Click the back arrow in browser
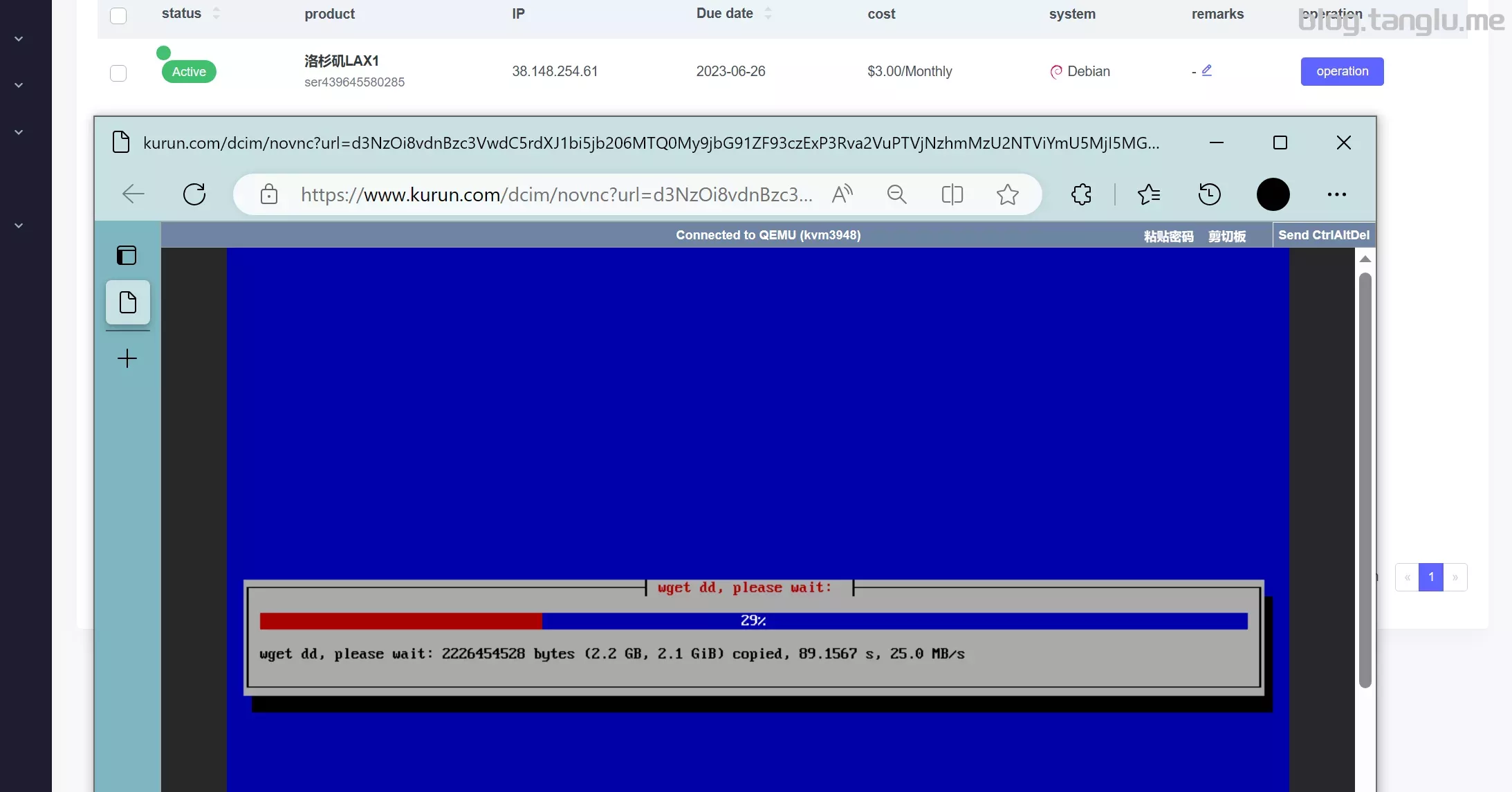Image resolution: width=1512 pixels, height=792 pixels. tap(133, 194)
